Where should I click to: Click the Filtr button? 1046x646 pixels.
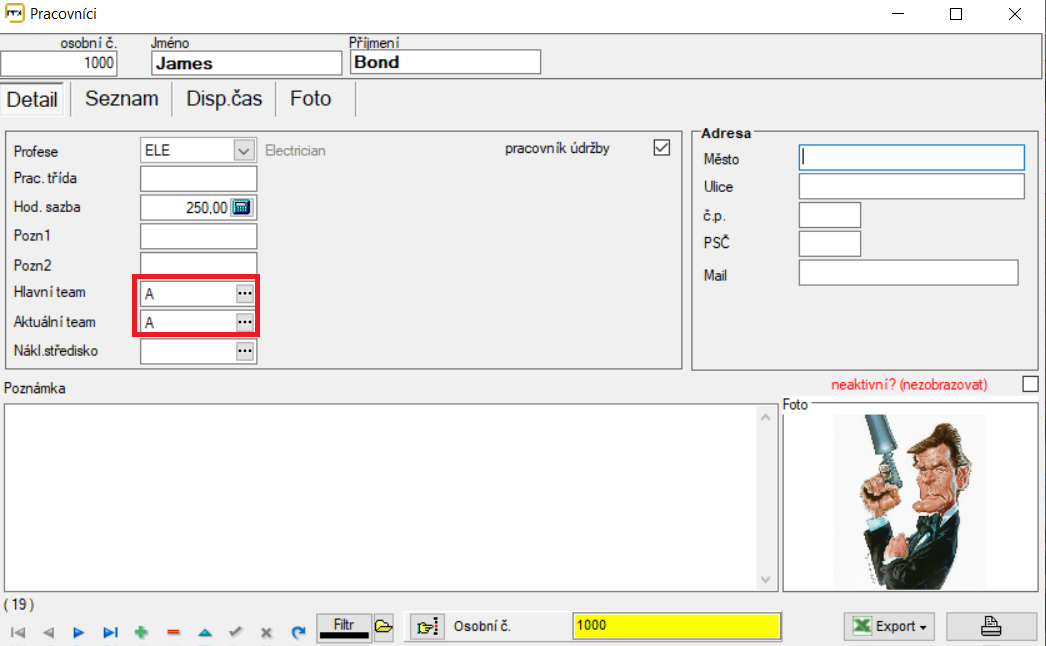click(344, 627)
